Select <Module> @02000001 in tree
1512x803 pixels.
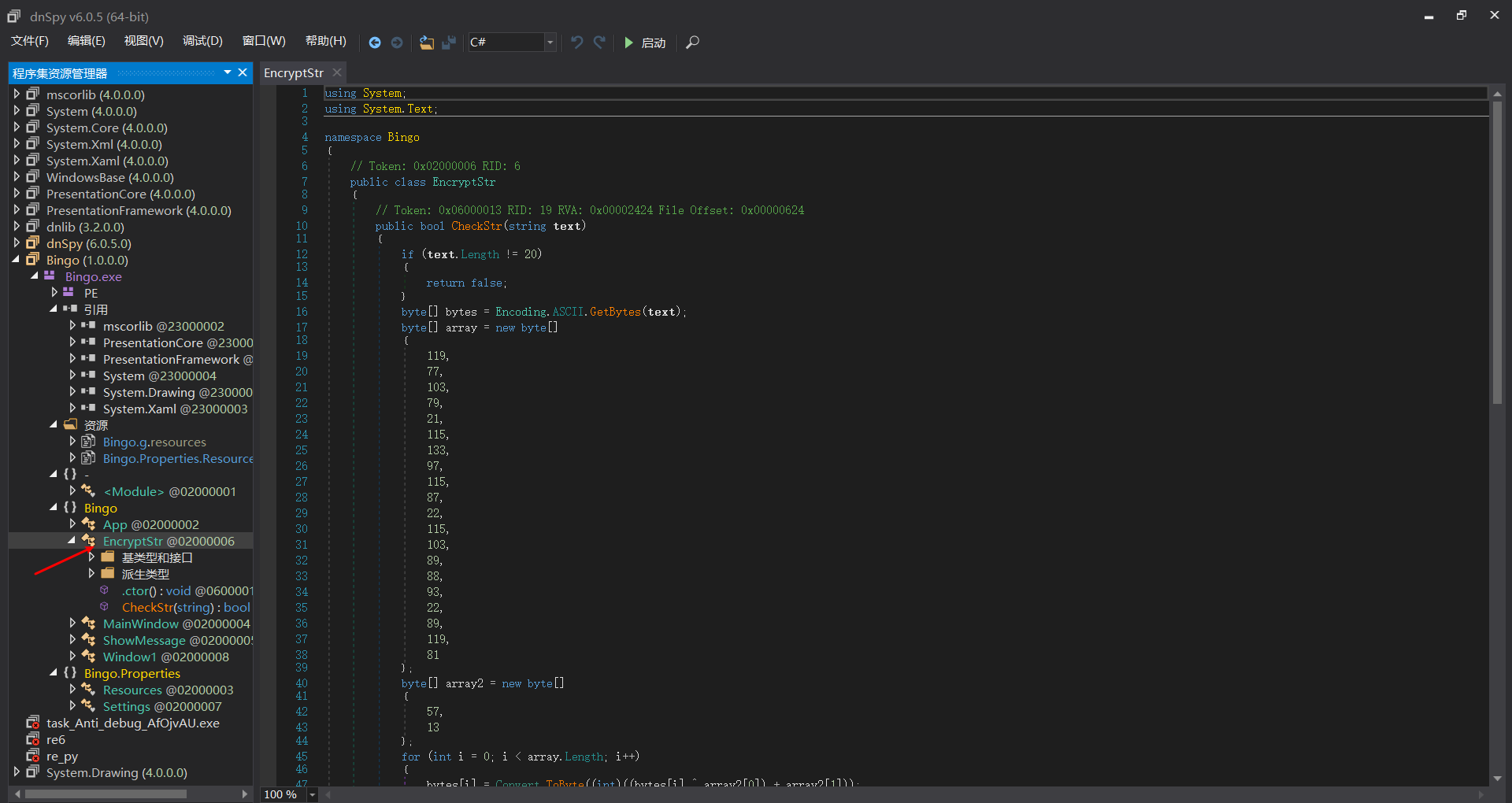tap(169, 491)
